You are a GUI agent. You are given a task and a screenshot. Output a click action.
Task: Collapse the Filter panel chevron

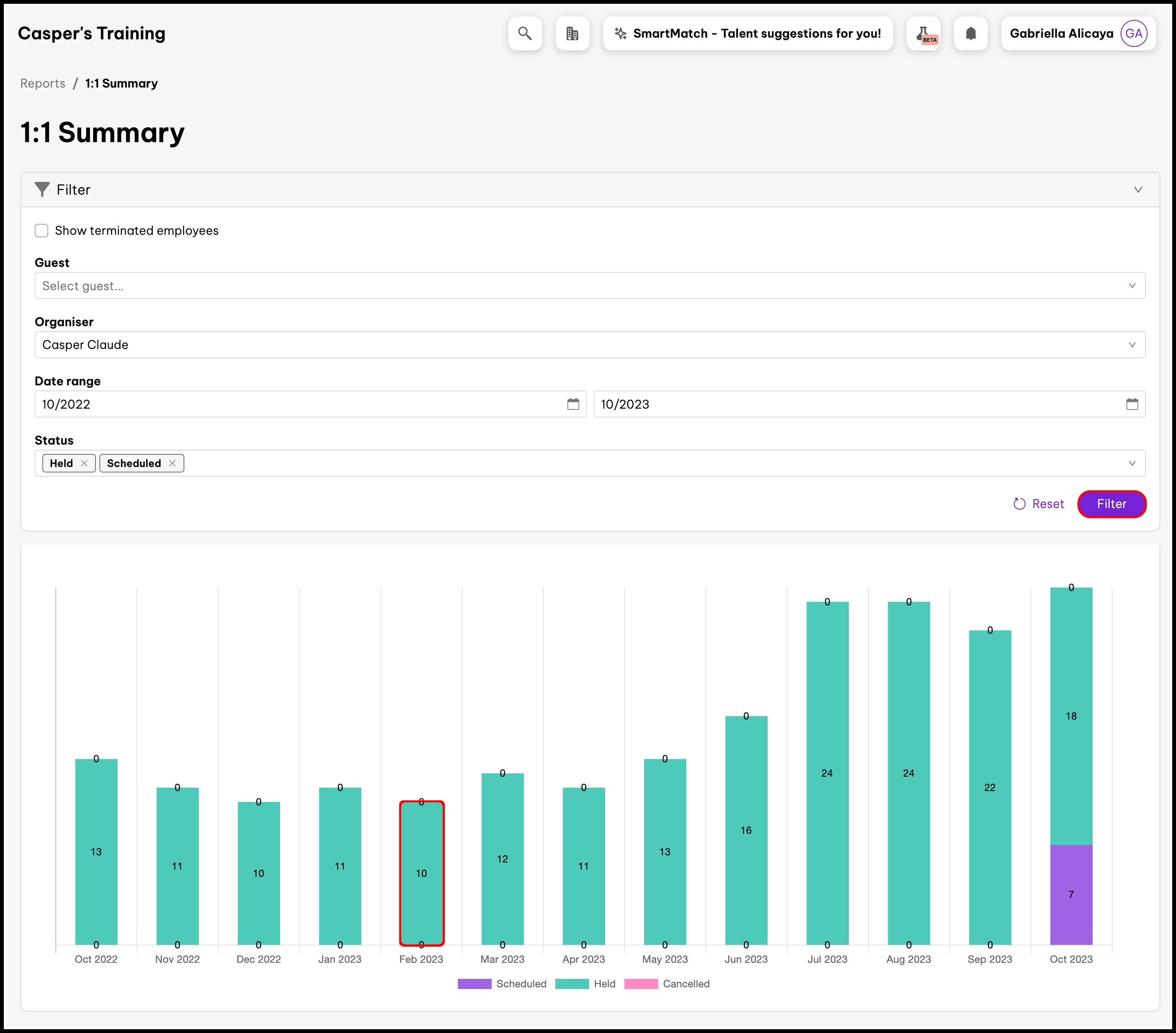(x=1138, y=190)
